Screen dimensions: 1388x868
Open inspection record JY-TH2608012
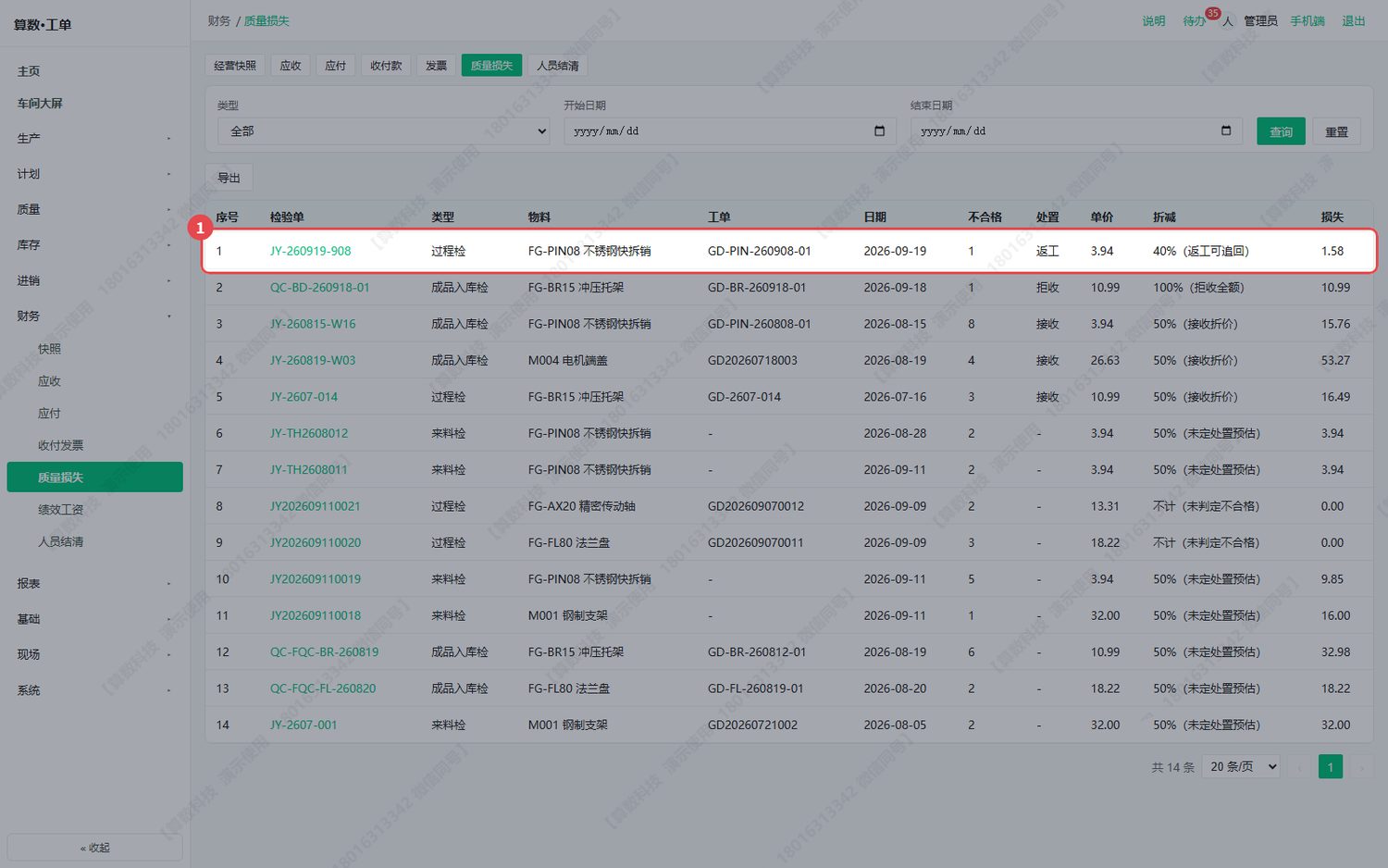click(309, 433)
